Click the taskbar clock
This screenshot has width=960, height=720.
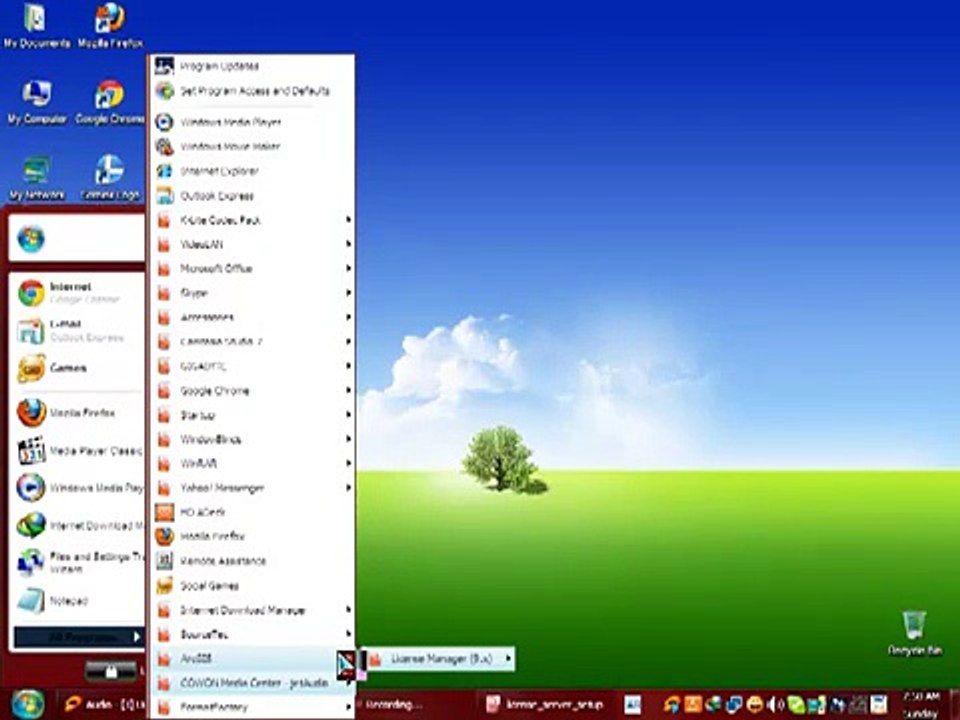tap(921, 705)
